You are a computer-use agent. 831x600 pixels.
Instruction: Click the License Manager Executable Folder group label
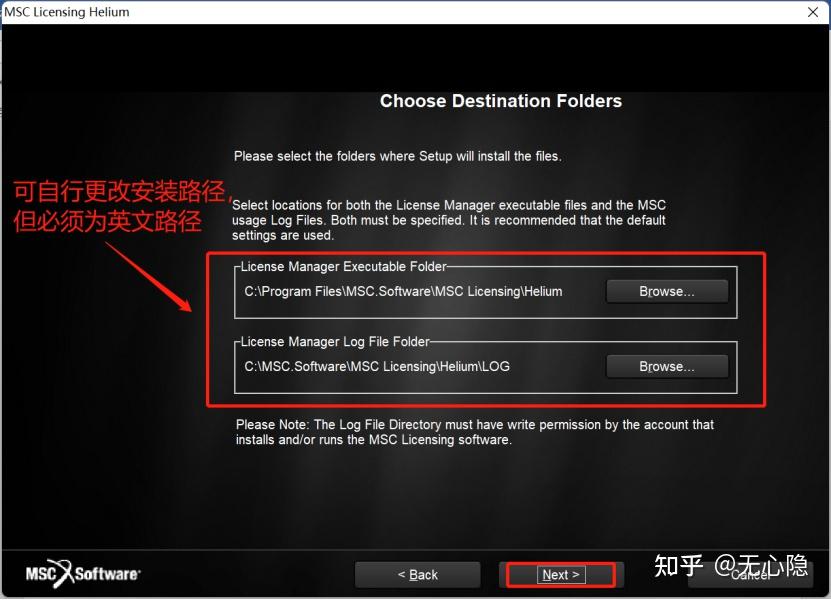click(x=343, y=267)
